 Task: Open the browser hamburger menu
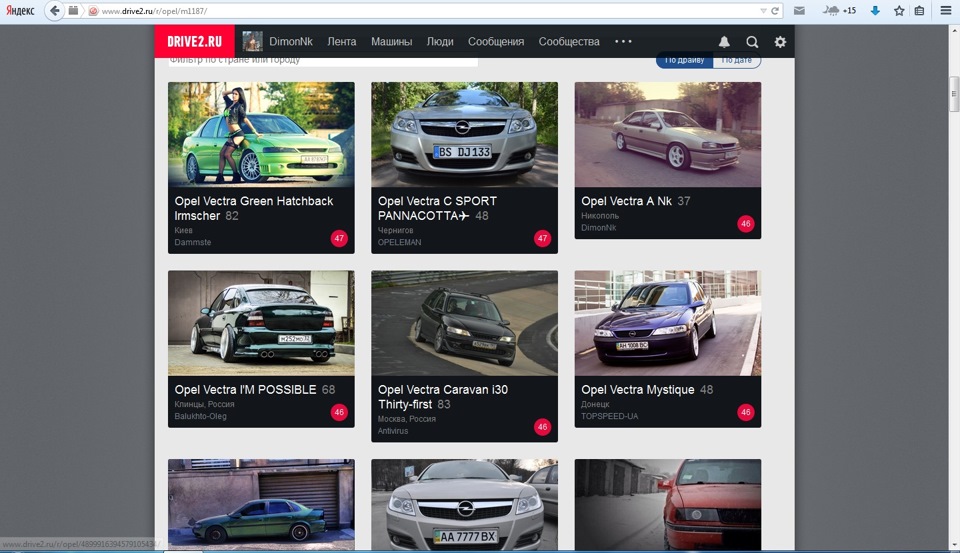click(x=946, y=10)
